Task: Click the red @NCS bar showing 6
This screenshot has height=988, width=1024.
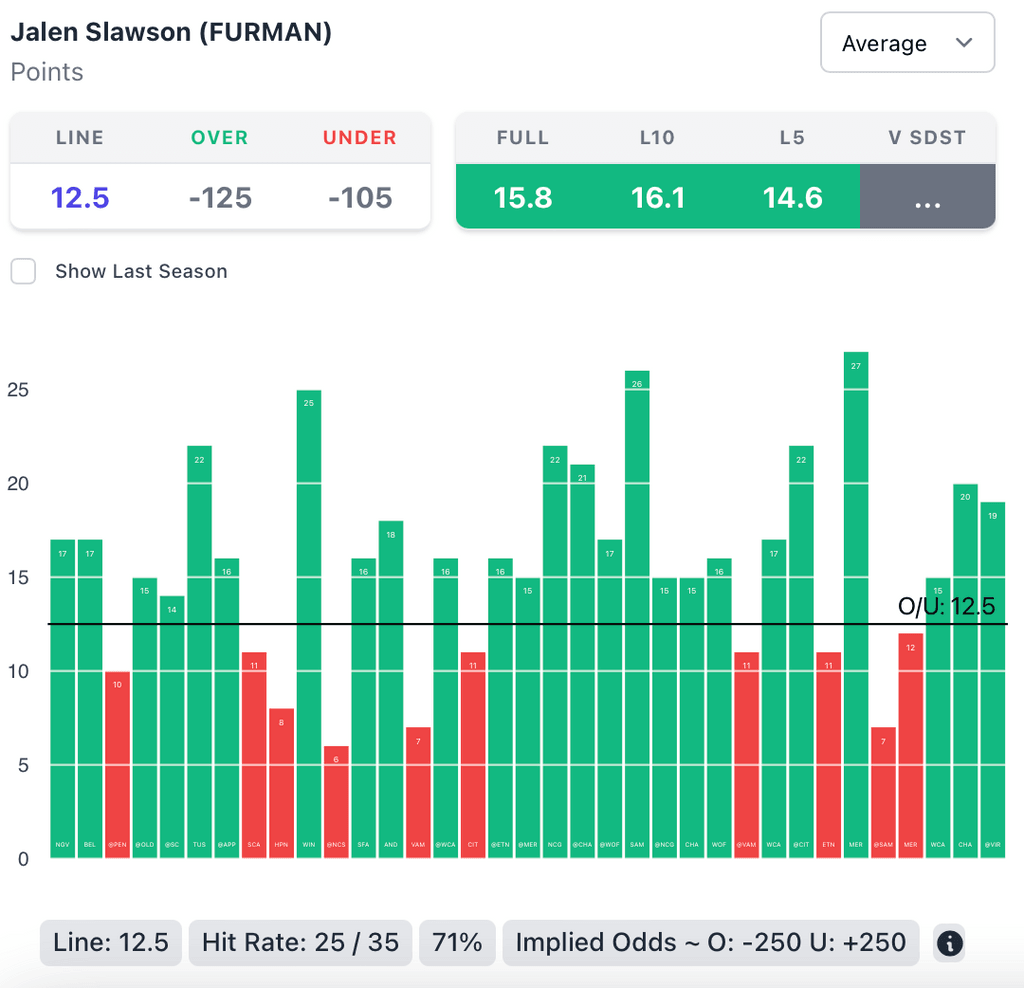Action: [x=336, y=800]
